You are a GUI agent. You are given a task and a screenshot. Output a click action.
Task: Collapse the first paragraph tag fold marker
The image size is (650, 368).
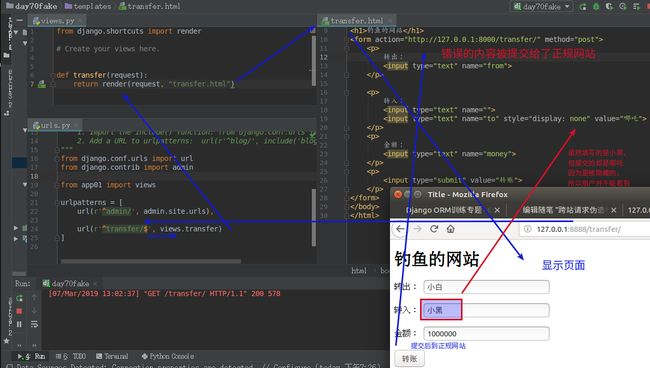point(347,48)
